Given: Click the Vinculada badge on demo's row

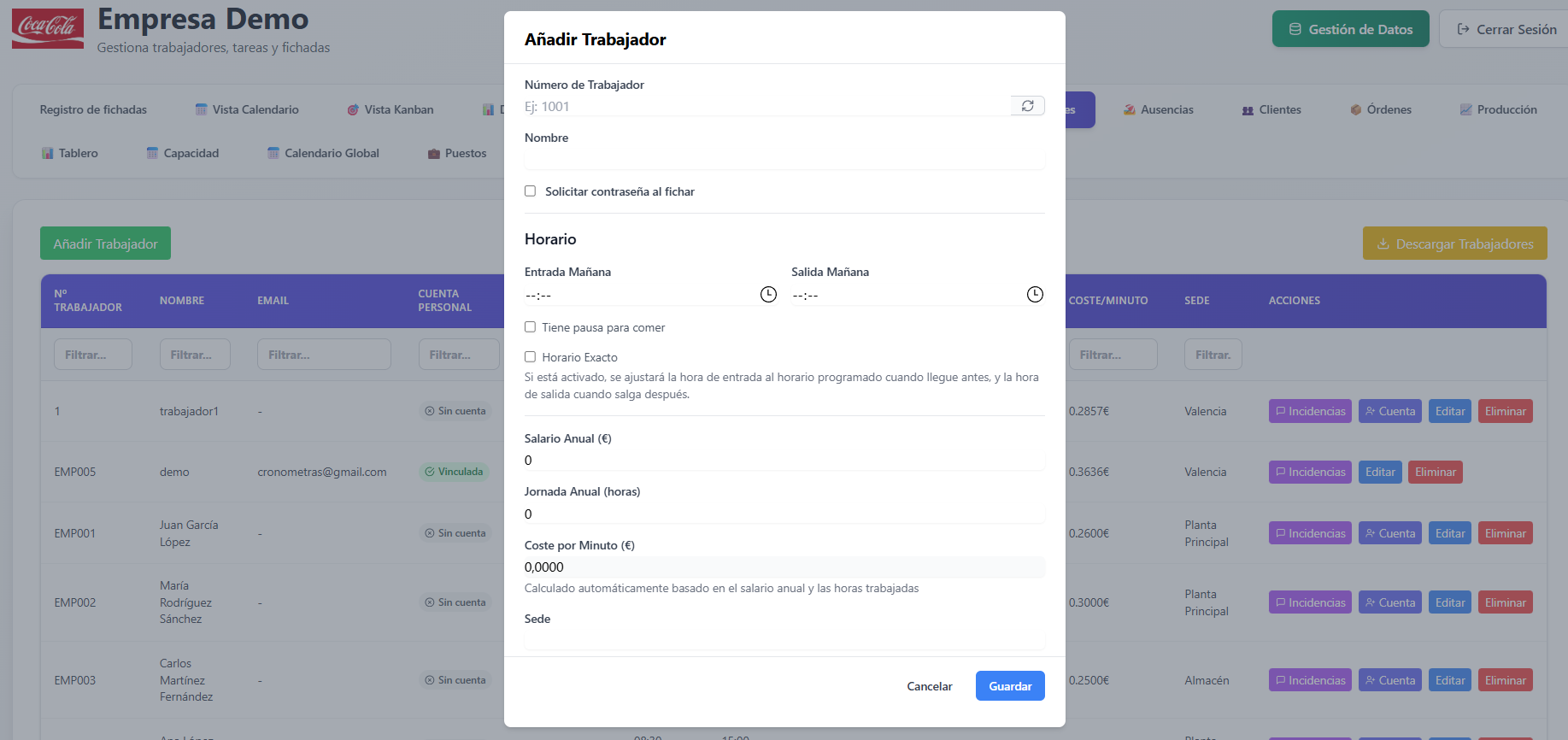Looking at the screenshot, I should pyautogui.click(x=454, y=471).
